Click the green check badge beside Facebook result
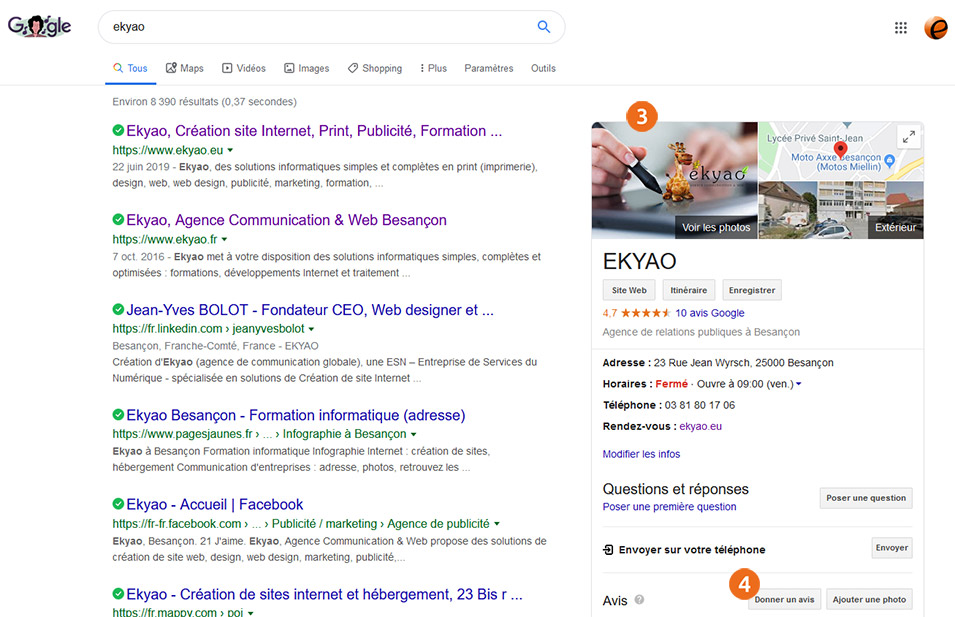 click(x=118, y=504)
